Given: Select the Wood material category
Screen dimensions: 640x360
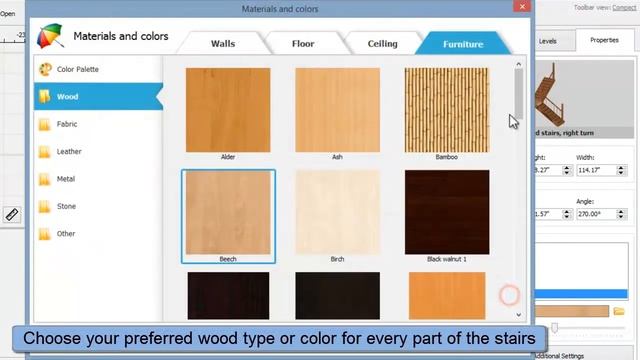Looking at the screenshot, I should [x=98, y=97].
